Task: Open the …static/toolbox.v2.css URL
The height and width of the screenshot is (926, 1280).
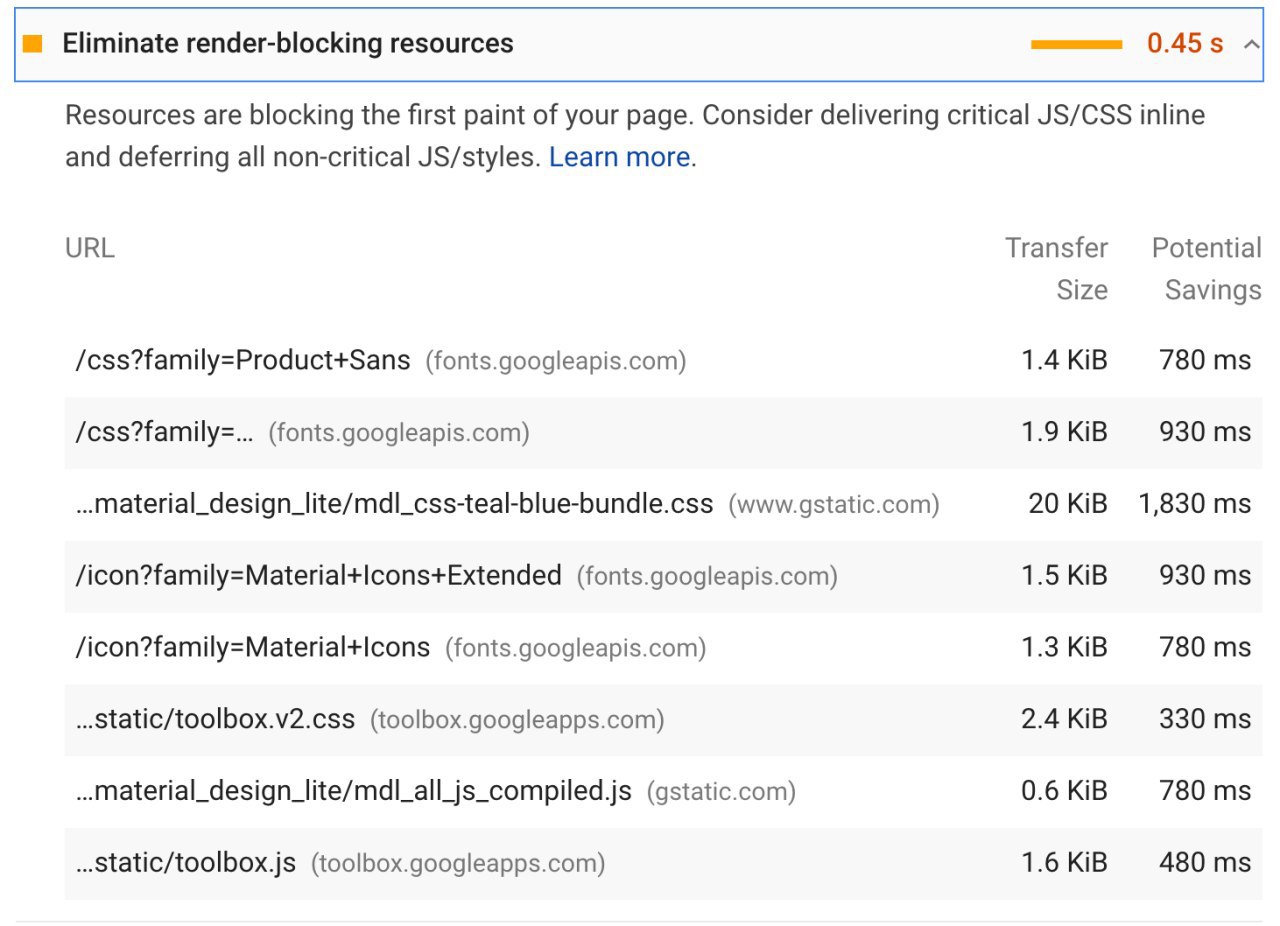Action: (x=215, y=720)
